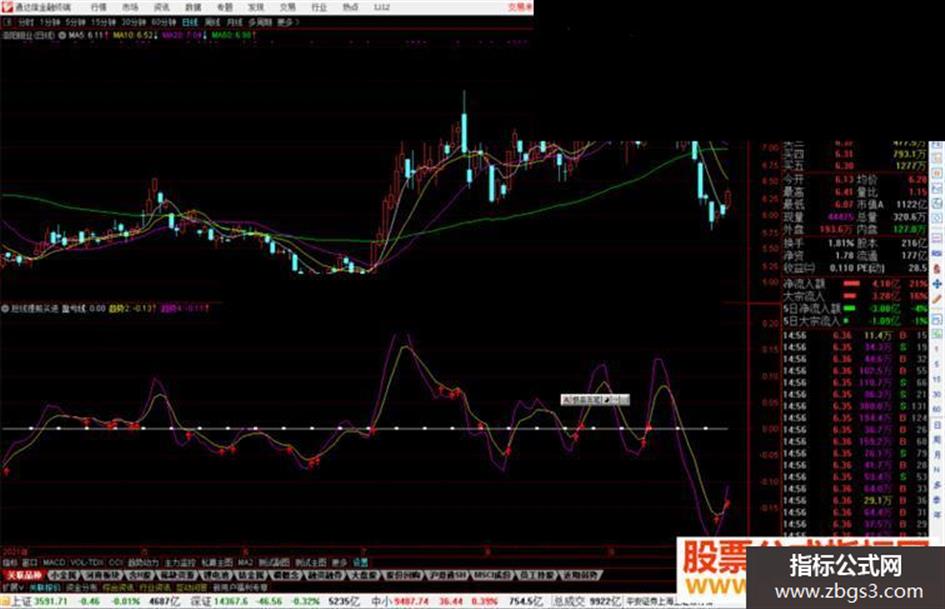The image size is (945, 609).
Task: Select the MA2 indicator tab
Action: 245,563
